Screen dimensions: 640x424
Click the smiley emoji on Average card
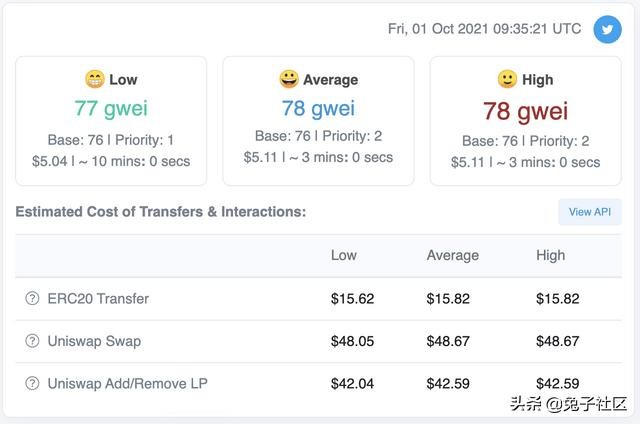(289, 79)
